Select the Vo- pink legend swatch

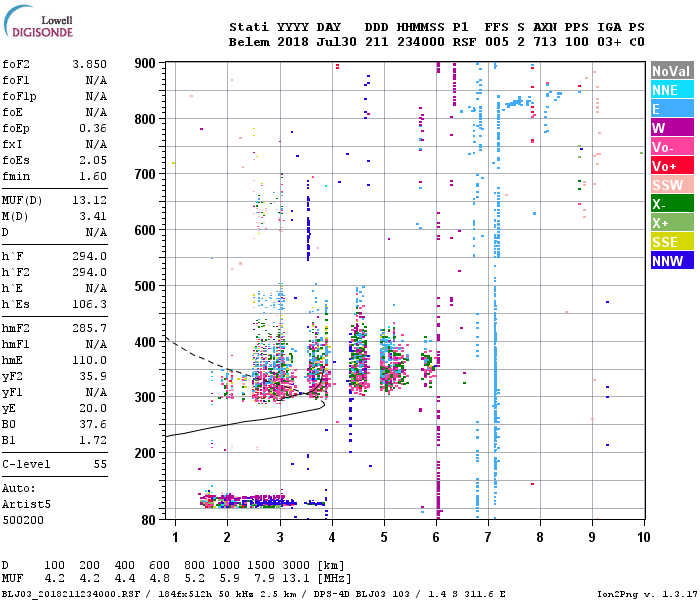click(x=672, y=146)
